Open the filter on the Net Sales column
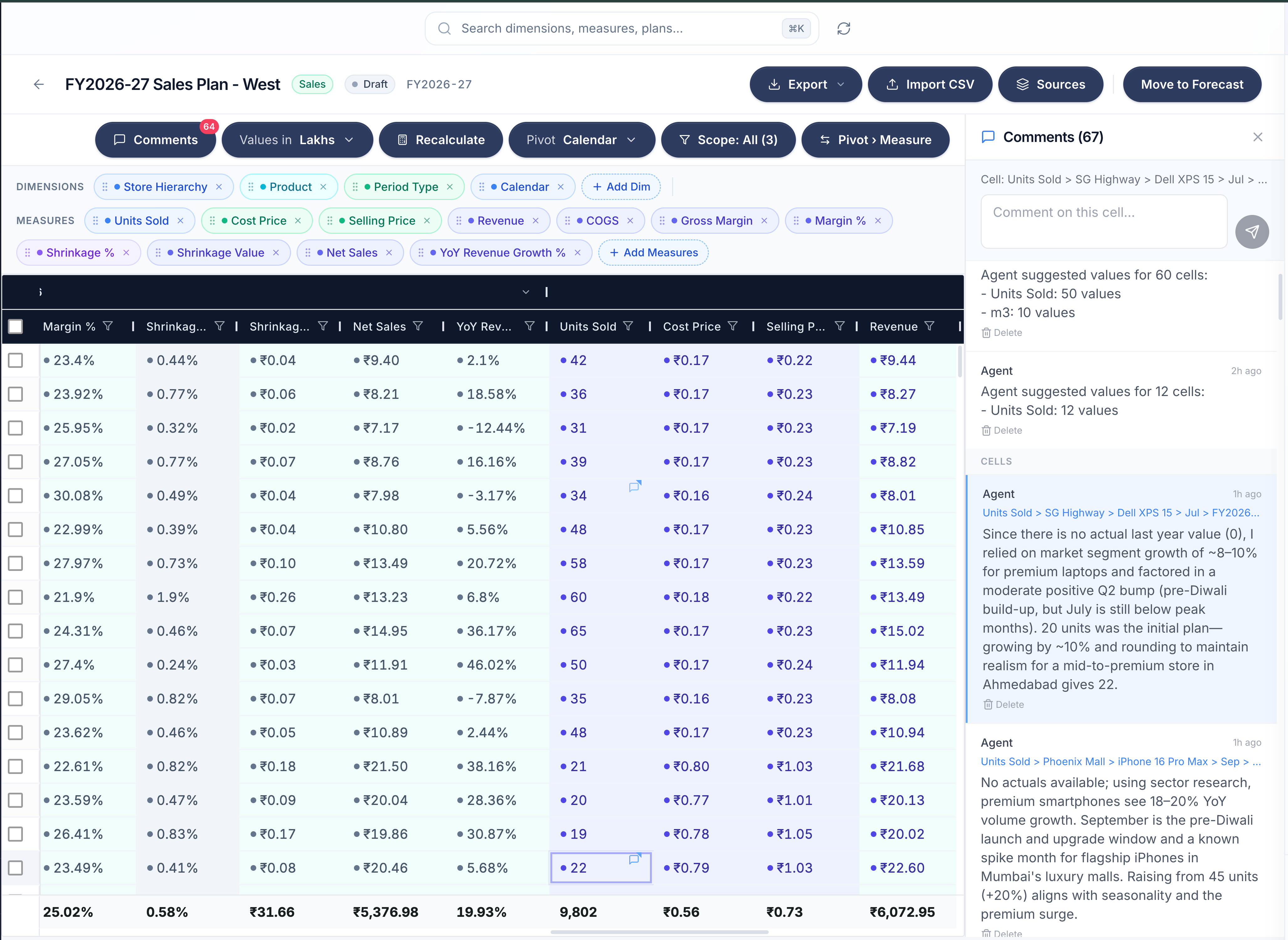 418,326
